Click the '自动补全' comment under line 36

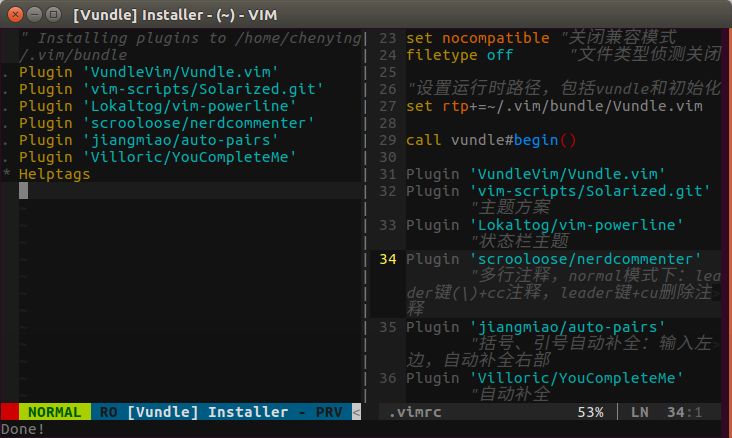pos(510,395)
